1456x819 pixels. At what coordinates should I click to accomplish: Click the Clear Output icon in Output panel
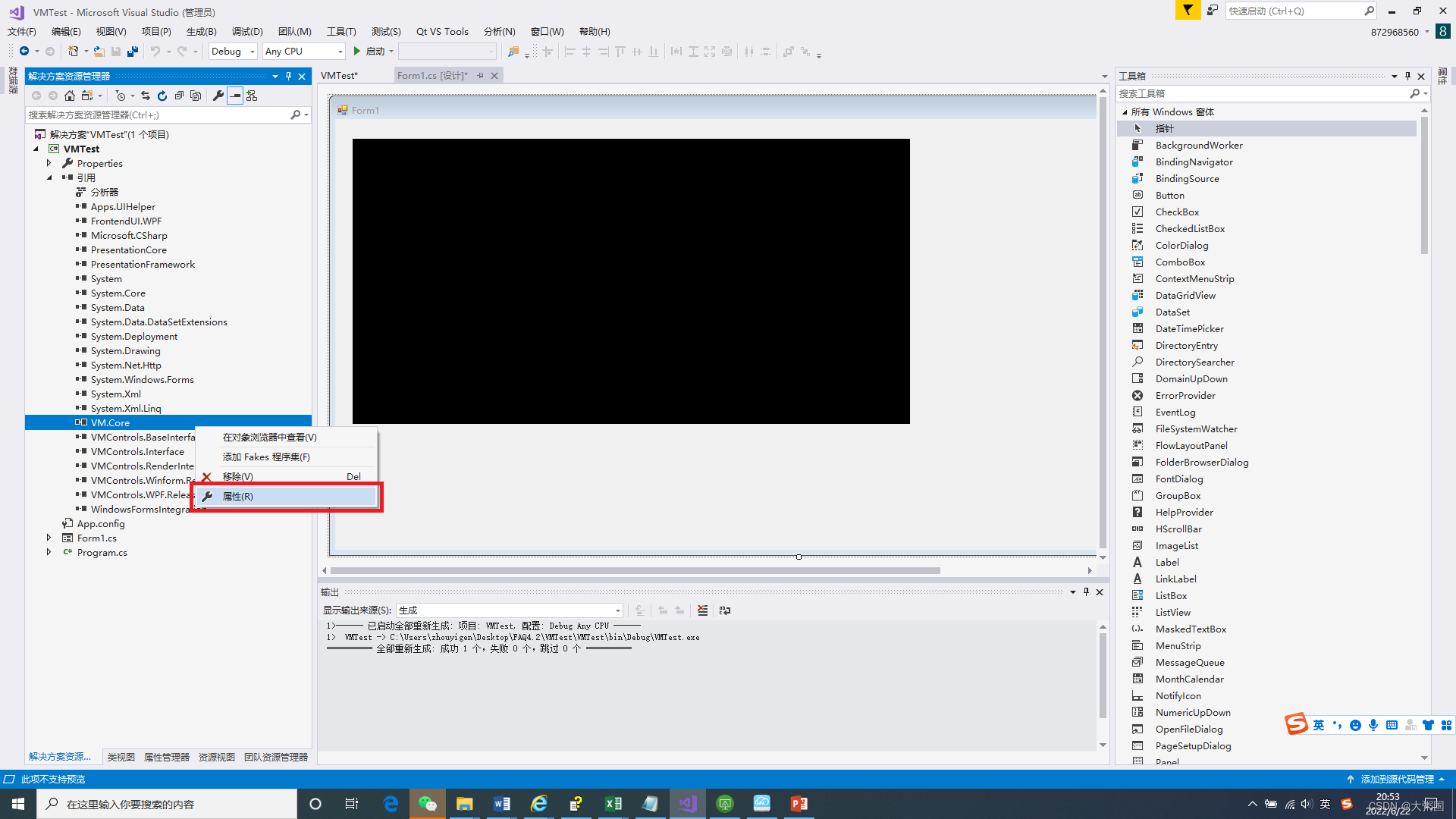pyautogui.click(x=703, y=610)
